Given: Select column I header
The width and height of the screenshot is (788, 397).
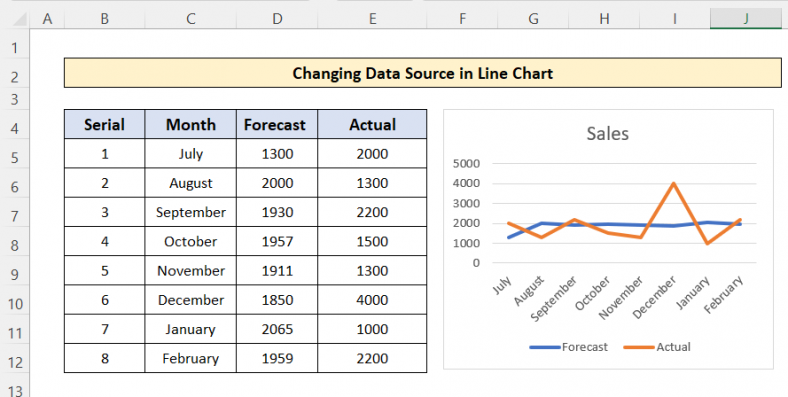Looking at the screenshot, I should pos(674,19).
